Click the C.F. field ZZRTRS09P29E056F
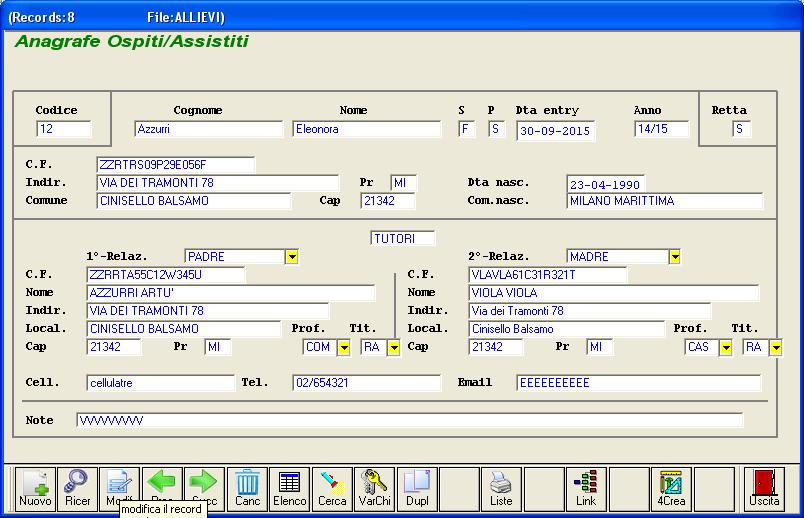Image resolution: width=804 pixels, height=518 pixels. (x=175, y=165)
